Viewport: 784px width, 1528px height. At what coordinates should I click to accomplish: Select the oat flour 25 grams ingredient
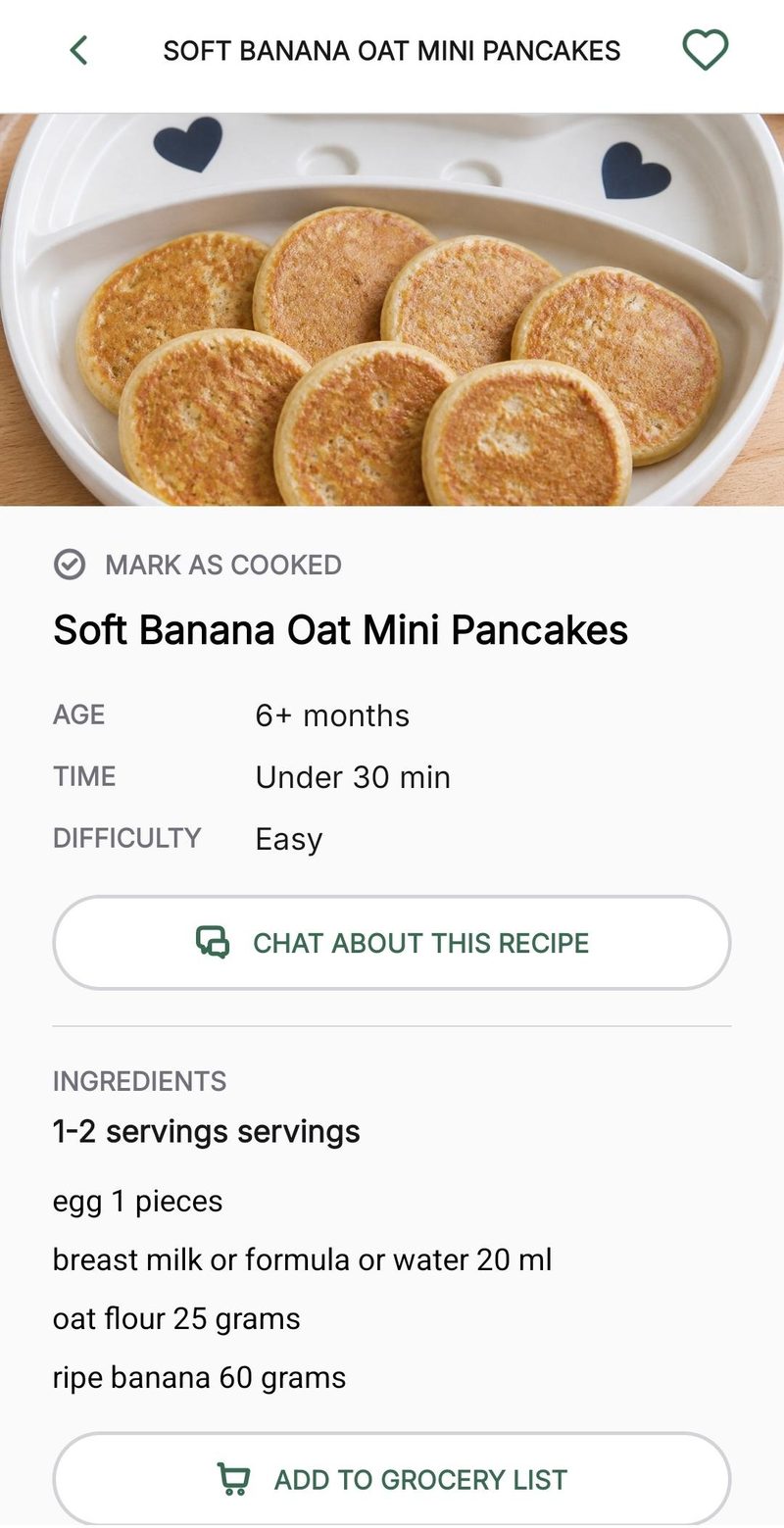click(176, 1318)
